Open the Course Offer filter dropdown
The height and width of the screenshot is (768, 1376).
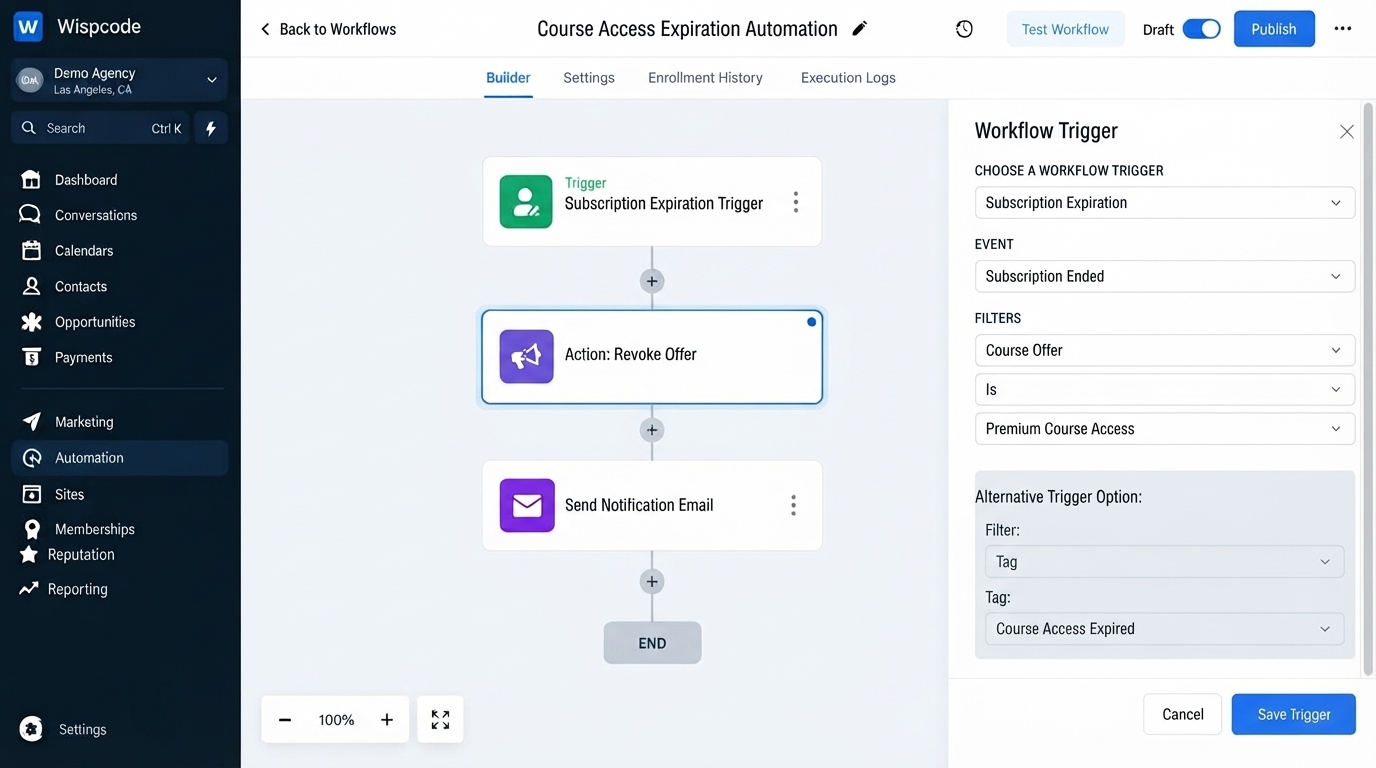coord(1165,350)
